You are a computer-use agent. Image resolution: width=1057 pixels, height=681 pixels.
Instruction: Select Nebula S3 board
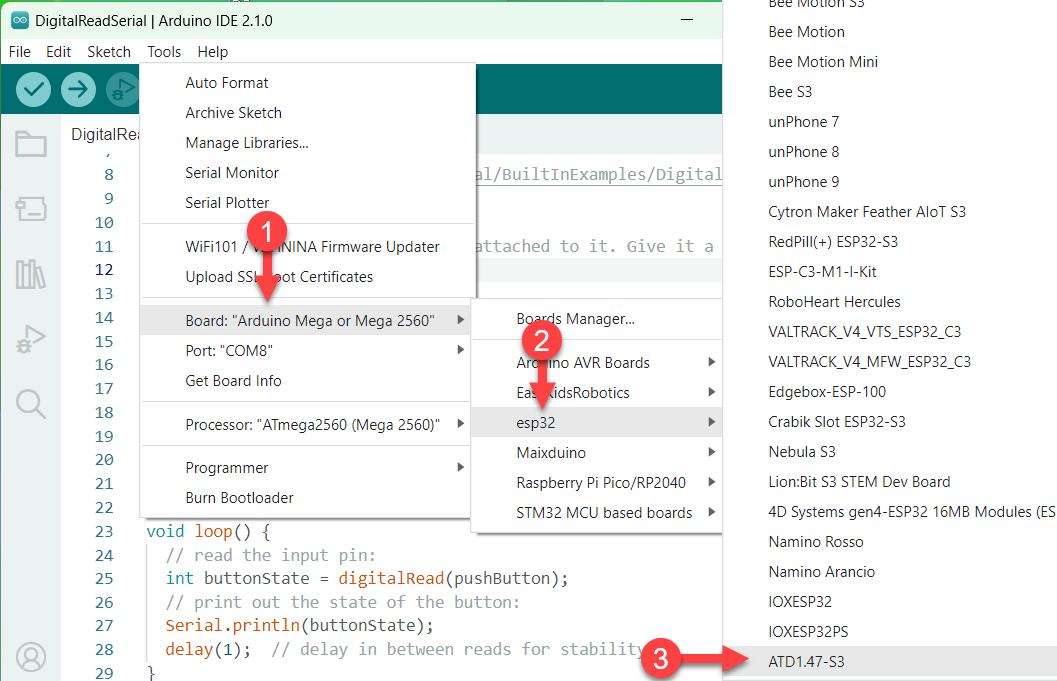890,452
